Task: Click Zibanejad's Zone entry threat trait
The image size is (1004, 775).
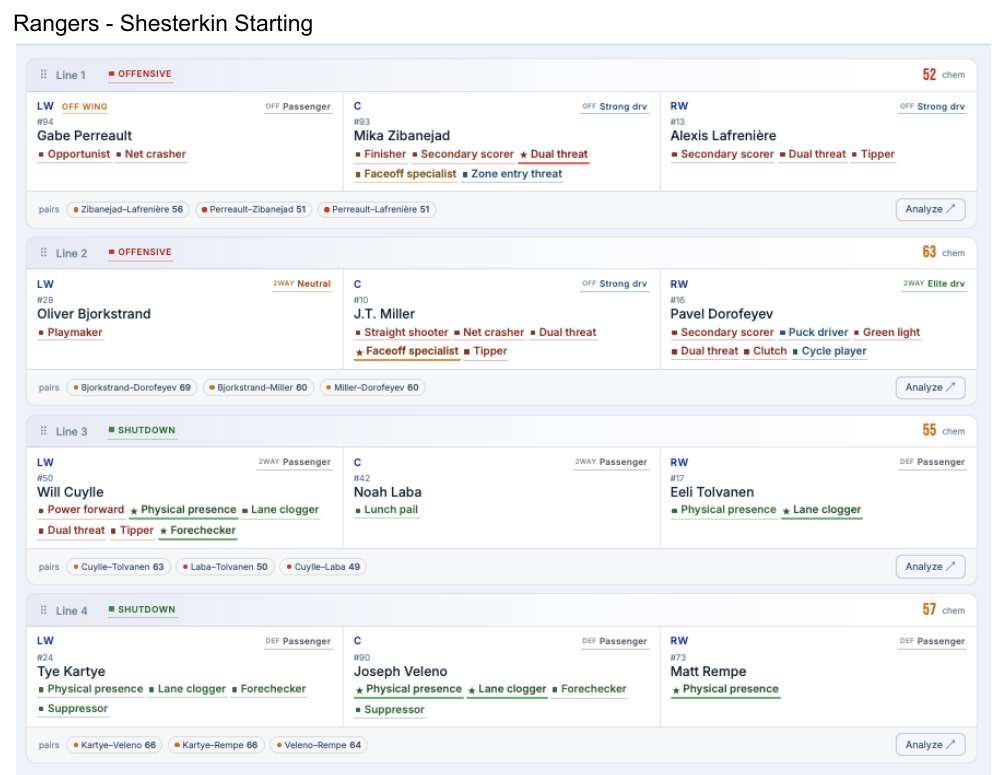Action: [x=512, y=174]
